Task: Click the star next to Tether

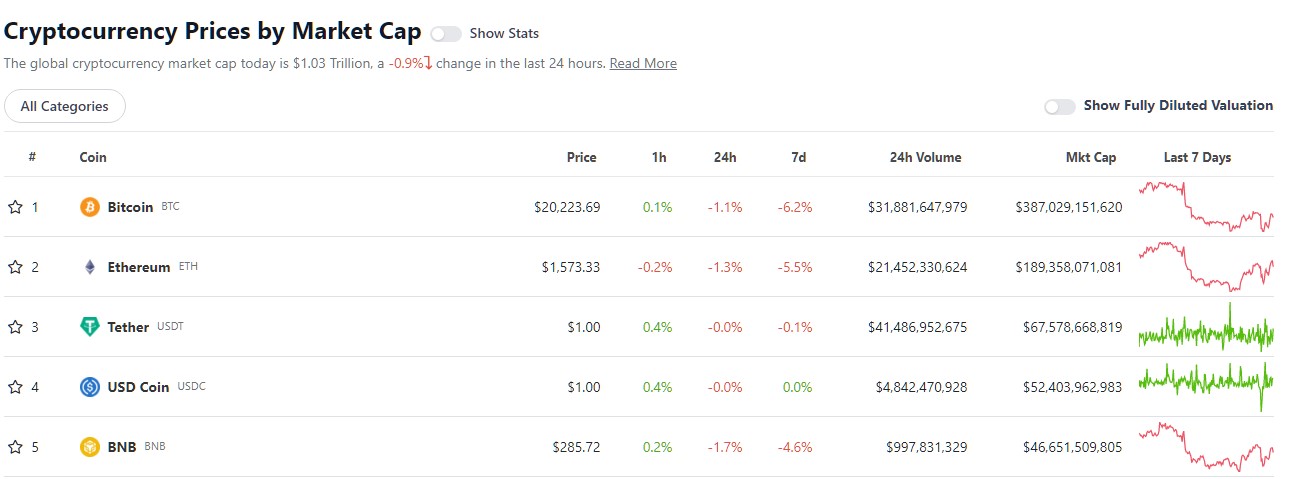Action: click(15, 327)
